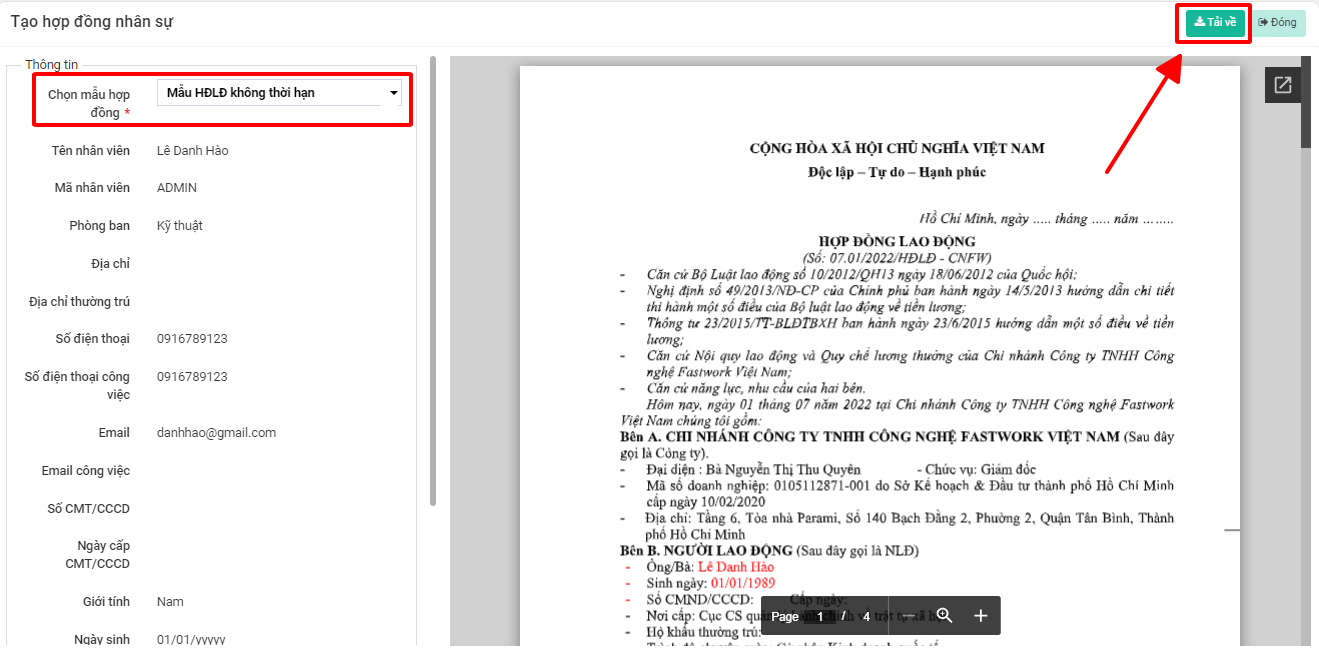1319x650 pixels.
Task: Zoom out with the minus icon
Action: pyautogui.click(x=909, y=616)
